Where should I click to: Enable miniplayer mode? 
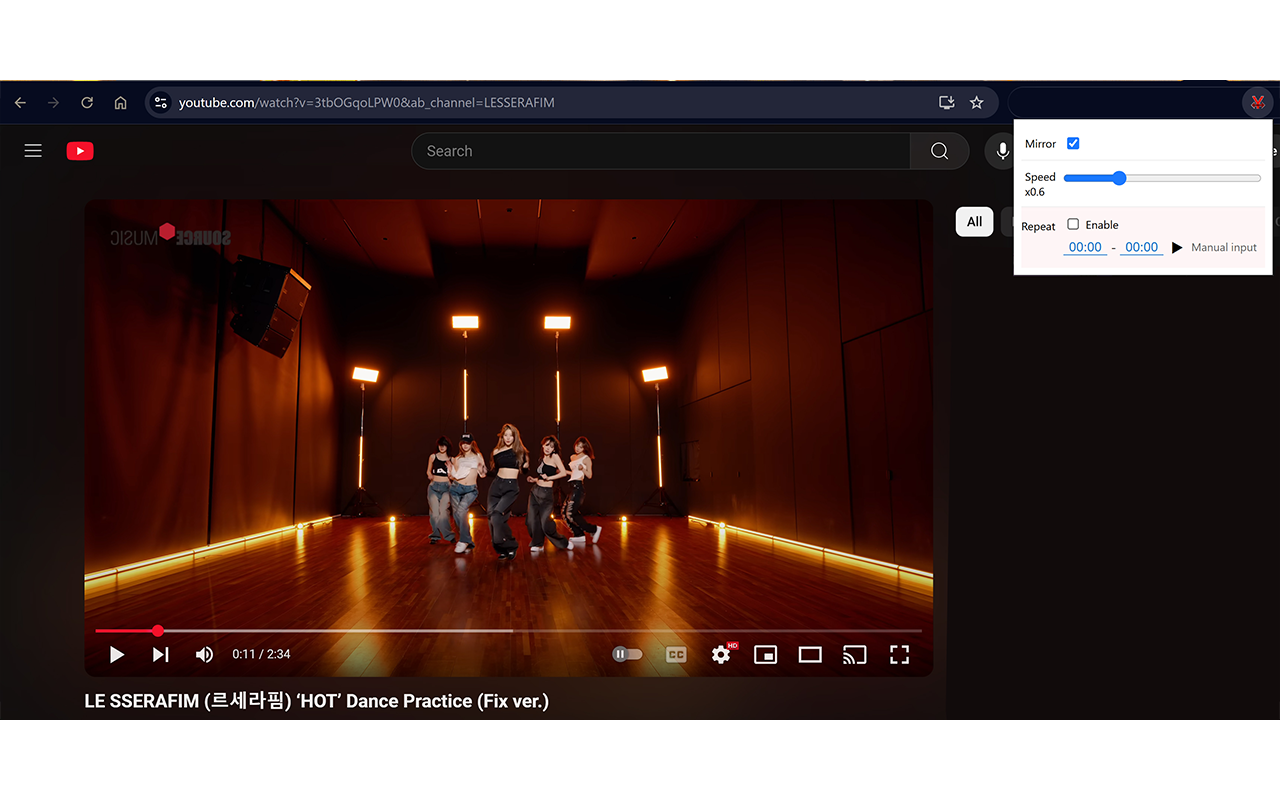pos(765,655)
